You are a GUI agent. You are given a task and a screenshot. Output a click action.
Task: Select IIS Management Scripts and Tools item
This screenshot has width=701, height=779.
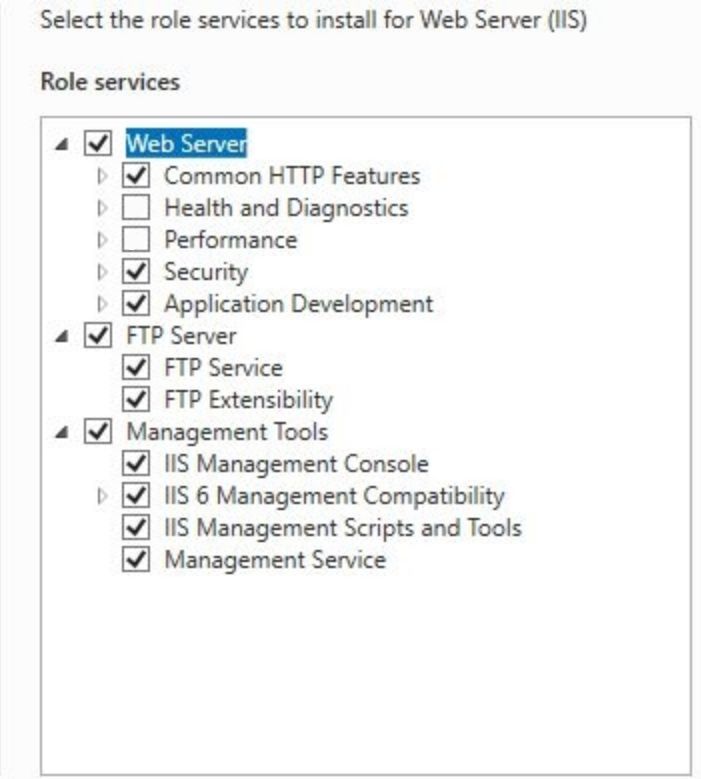click(x=343, y=528)
